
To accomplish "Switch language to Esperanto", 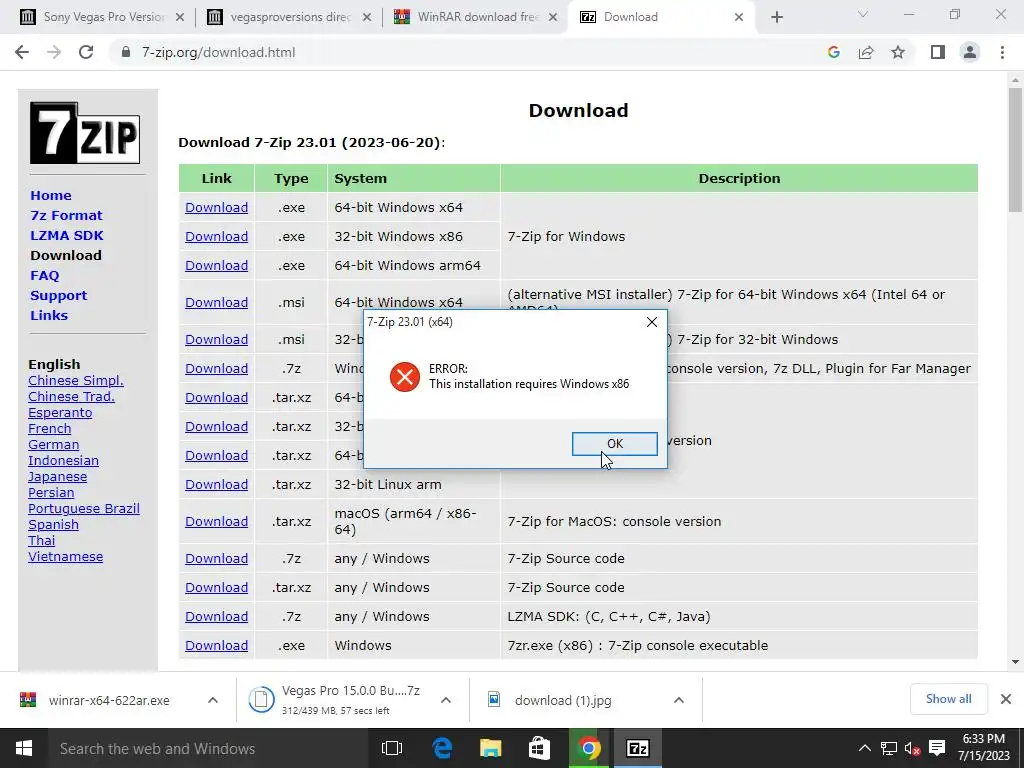I will tap(60, 413).
